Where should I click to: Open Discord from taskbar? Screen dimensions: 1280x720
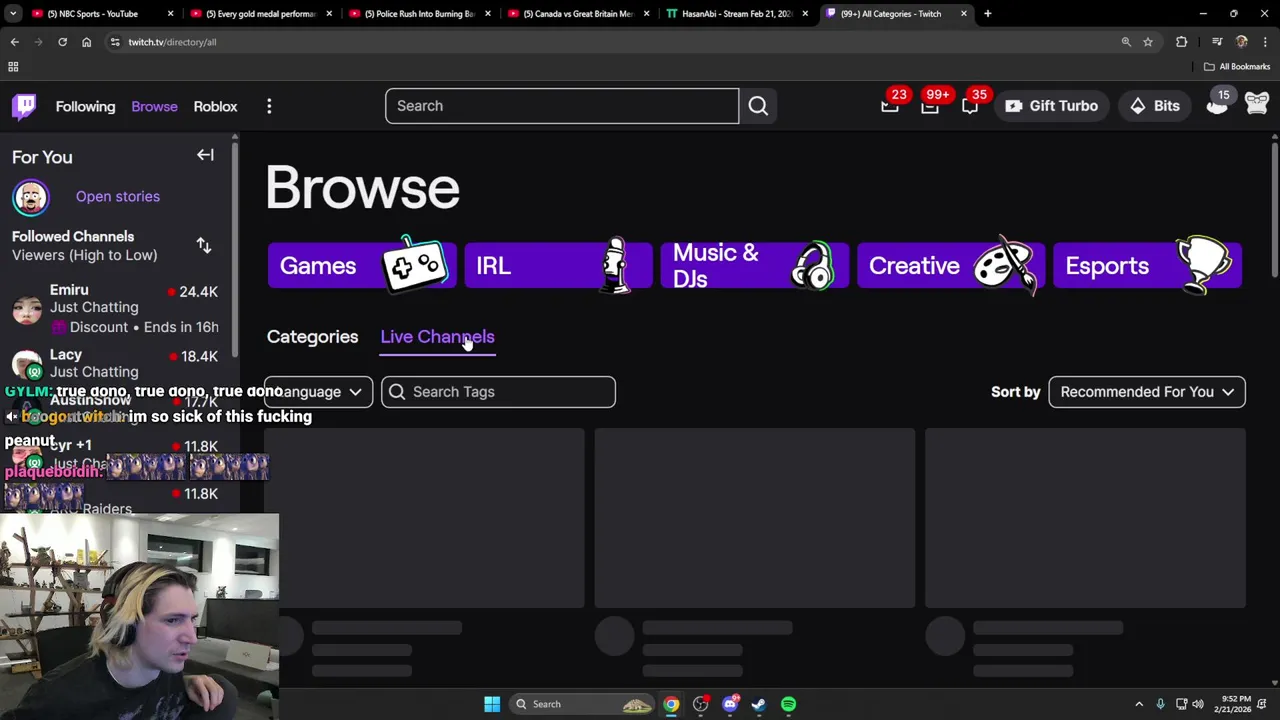730,704
